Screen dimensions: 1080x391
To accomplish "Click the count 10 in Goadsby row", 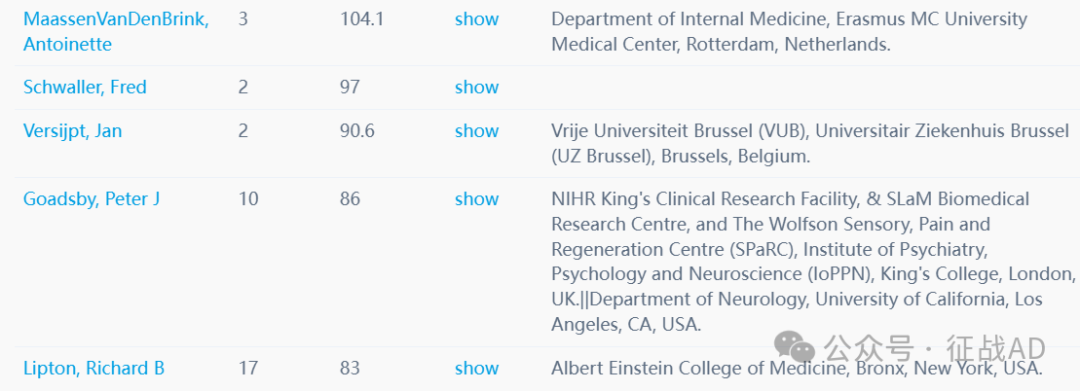I will [248, 199].
